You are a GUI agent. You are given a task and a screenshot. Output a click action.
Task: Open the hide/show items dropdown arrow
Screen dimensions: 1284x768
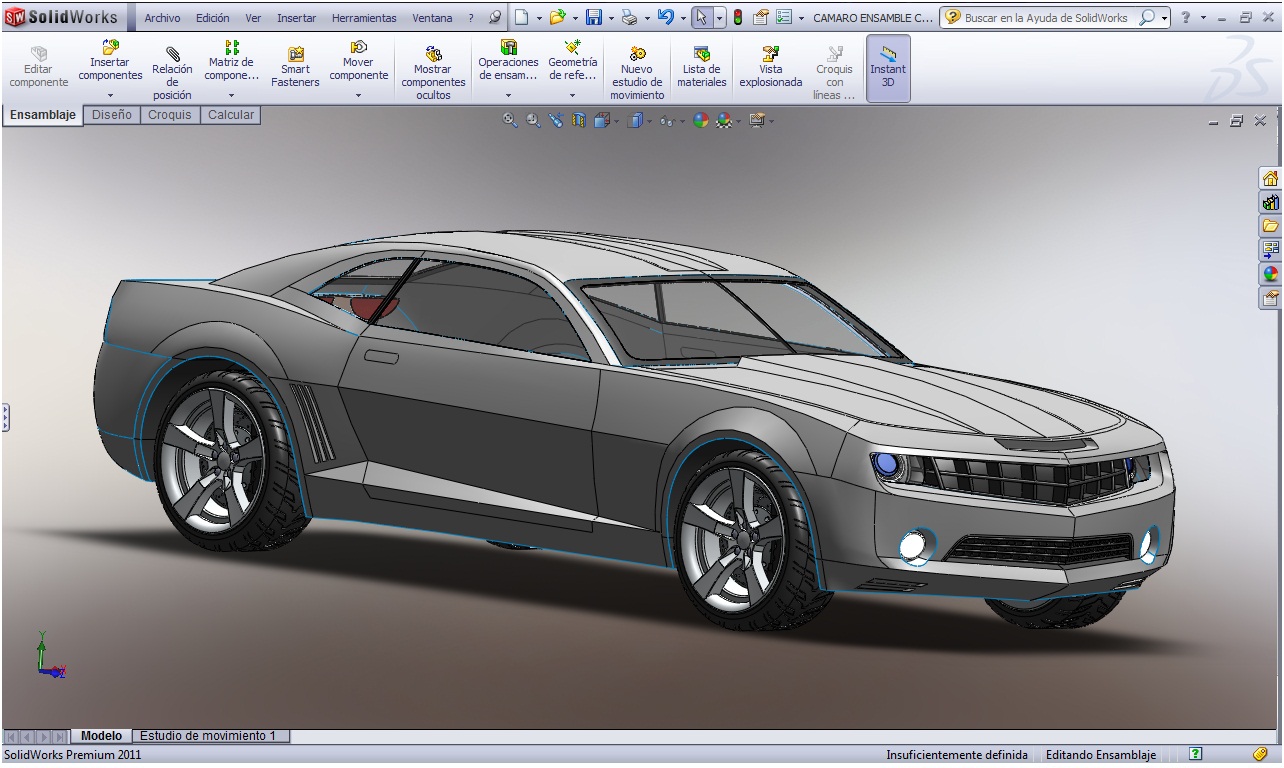coord(682,122)
